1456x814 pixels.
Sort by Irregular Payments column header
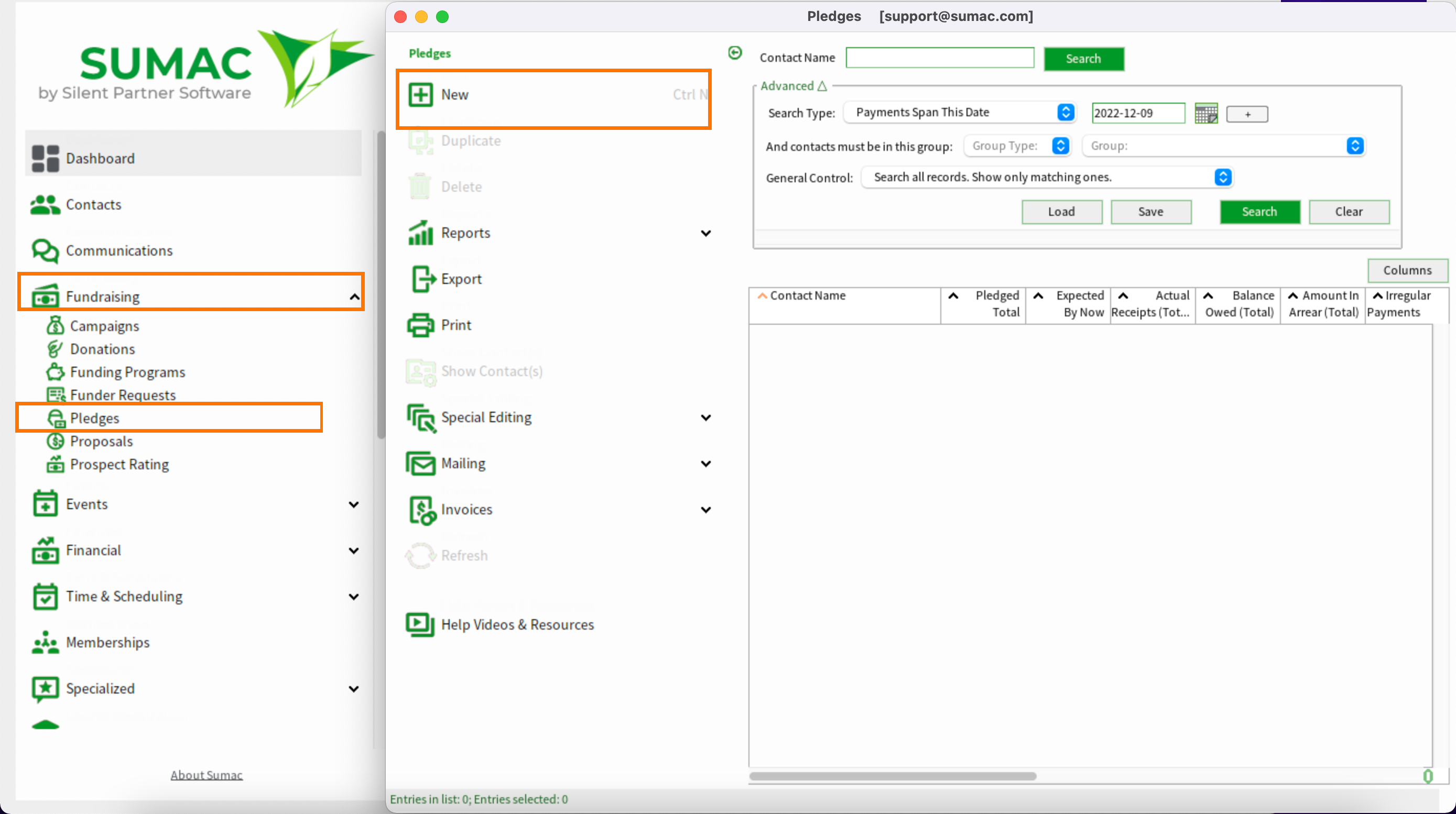(1404, 305)
